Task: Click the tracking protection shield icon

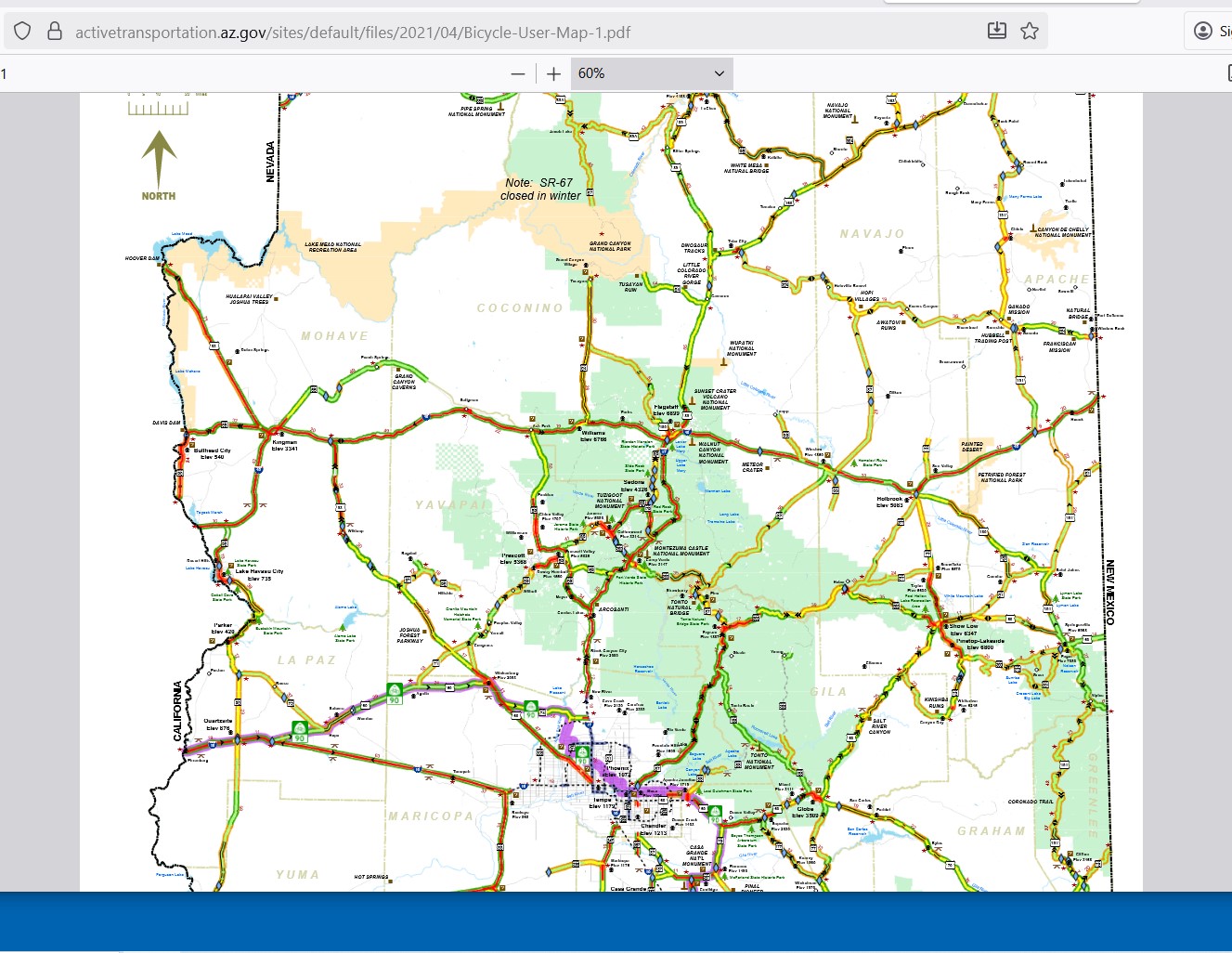Action: 23,32
